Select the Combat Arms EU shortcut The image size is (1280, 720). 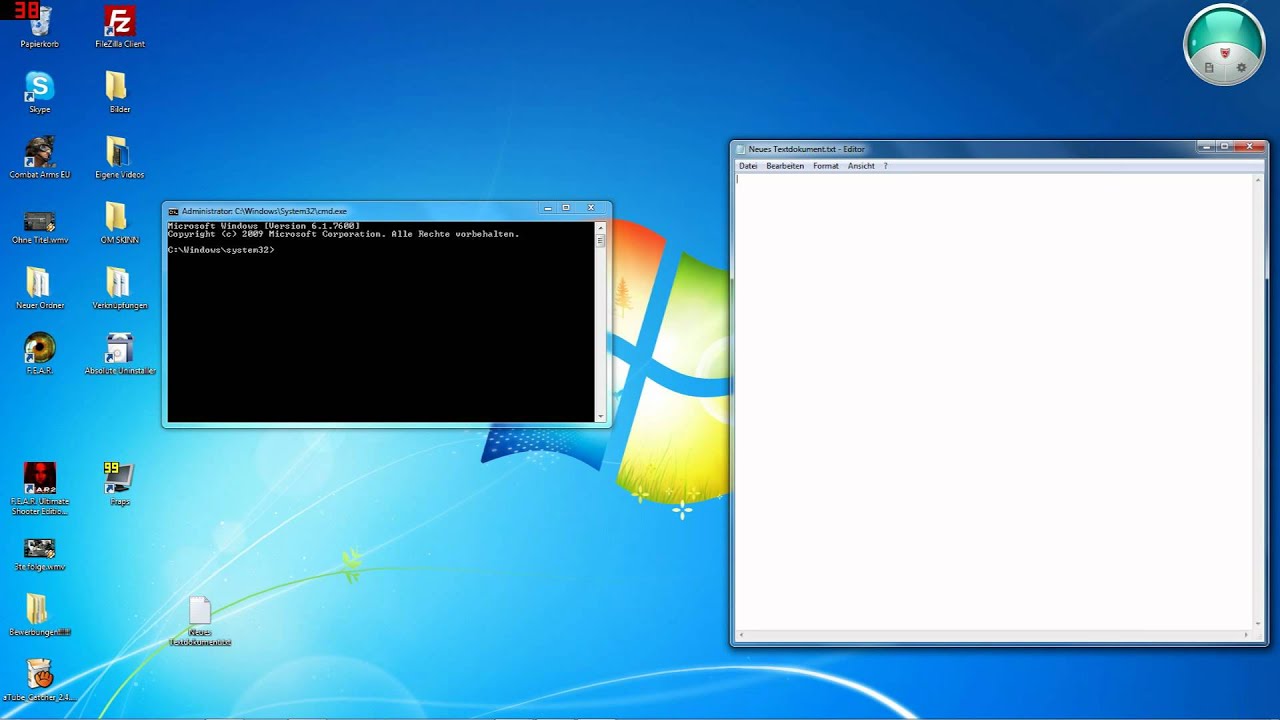tap(40, 157)
